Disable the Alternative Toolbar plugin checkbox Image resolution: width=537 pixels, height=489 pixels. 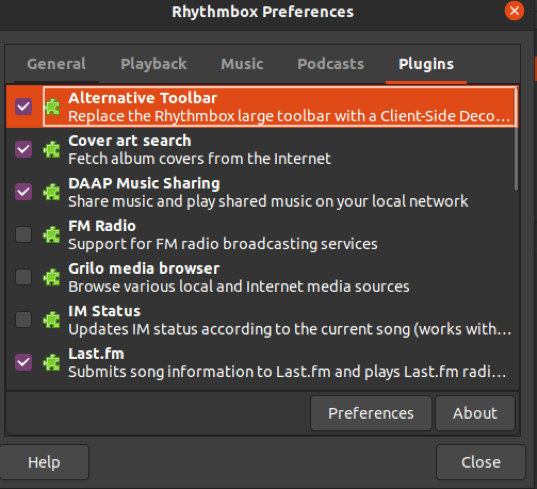pos(24,106)
